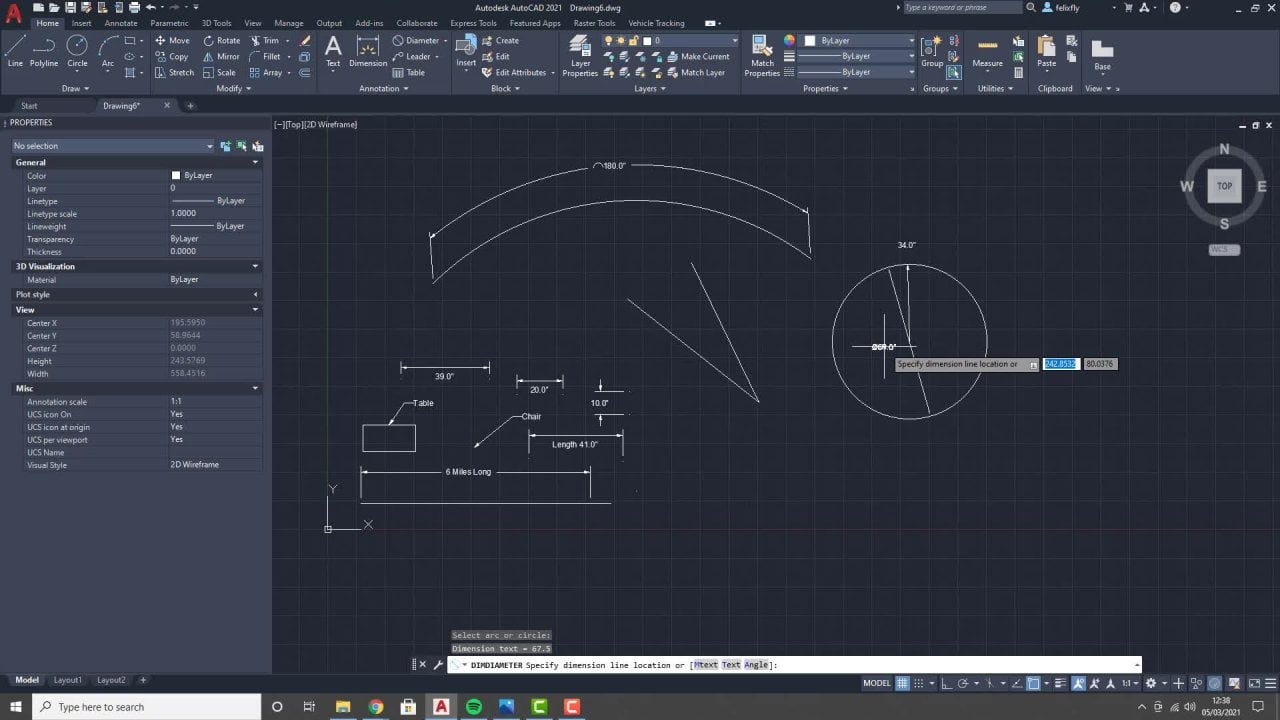Click the Trim tool
1280x720 pixels.
tap(270, 40)
